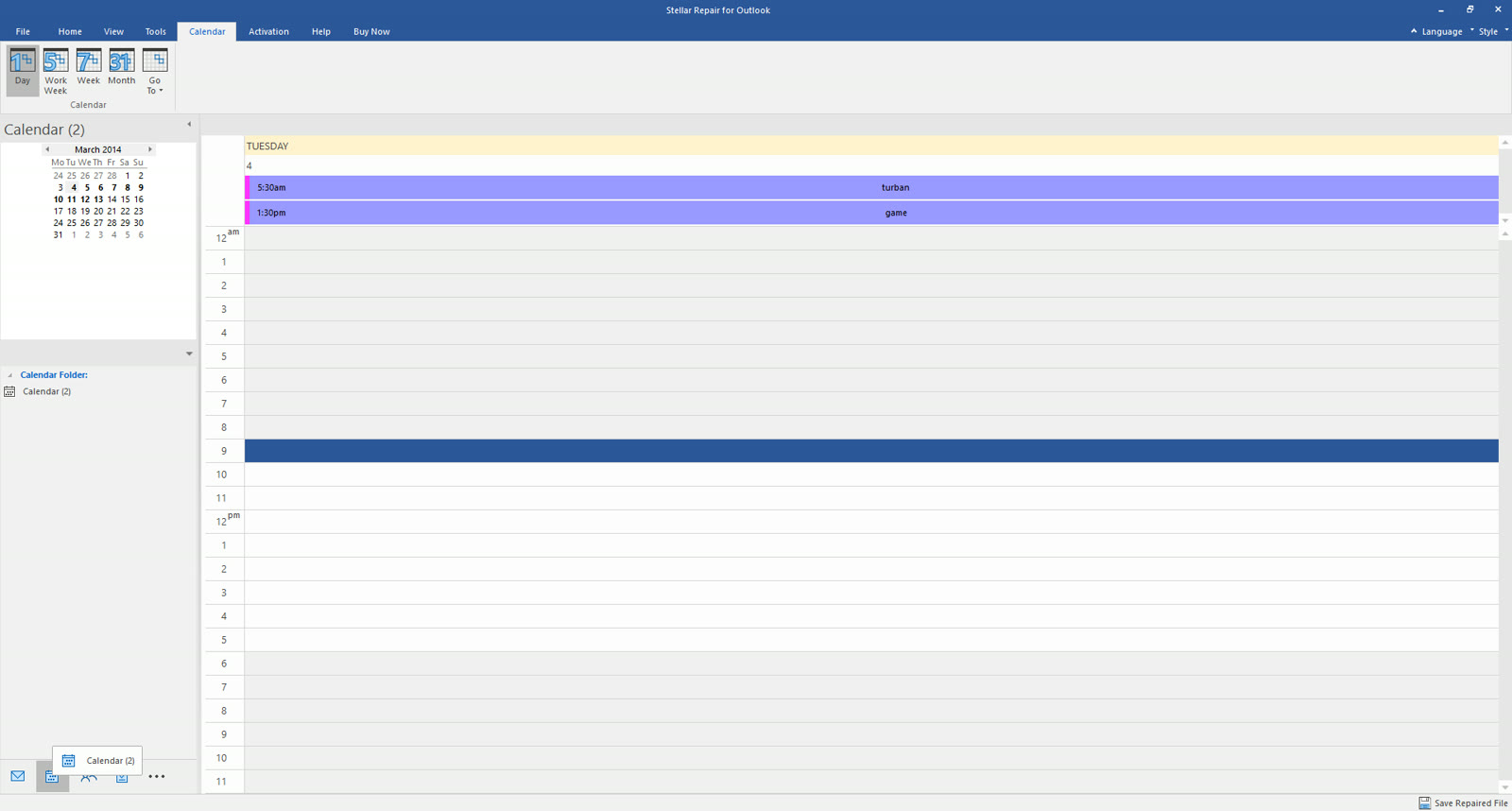Click the Buy Now tab
The image size is (1512, 811).
pos(371,31)
